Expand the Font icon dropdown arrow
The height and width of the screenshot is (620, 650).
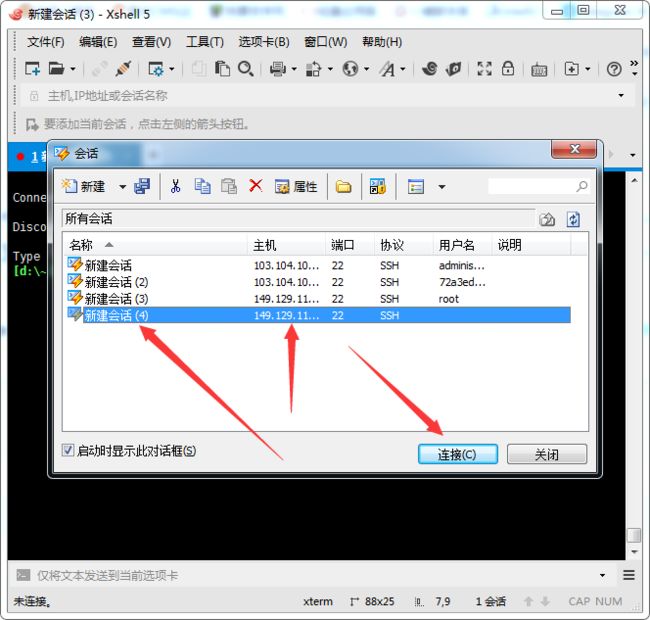(x=403, y=69)
